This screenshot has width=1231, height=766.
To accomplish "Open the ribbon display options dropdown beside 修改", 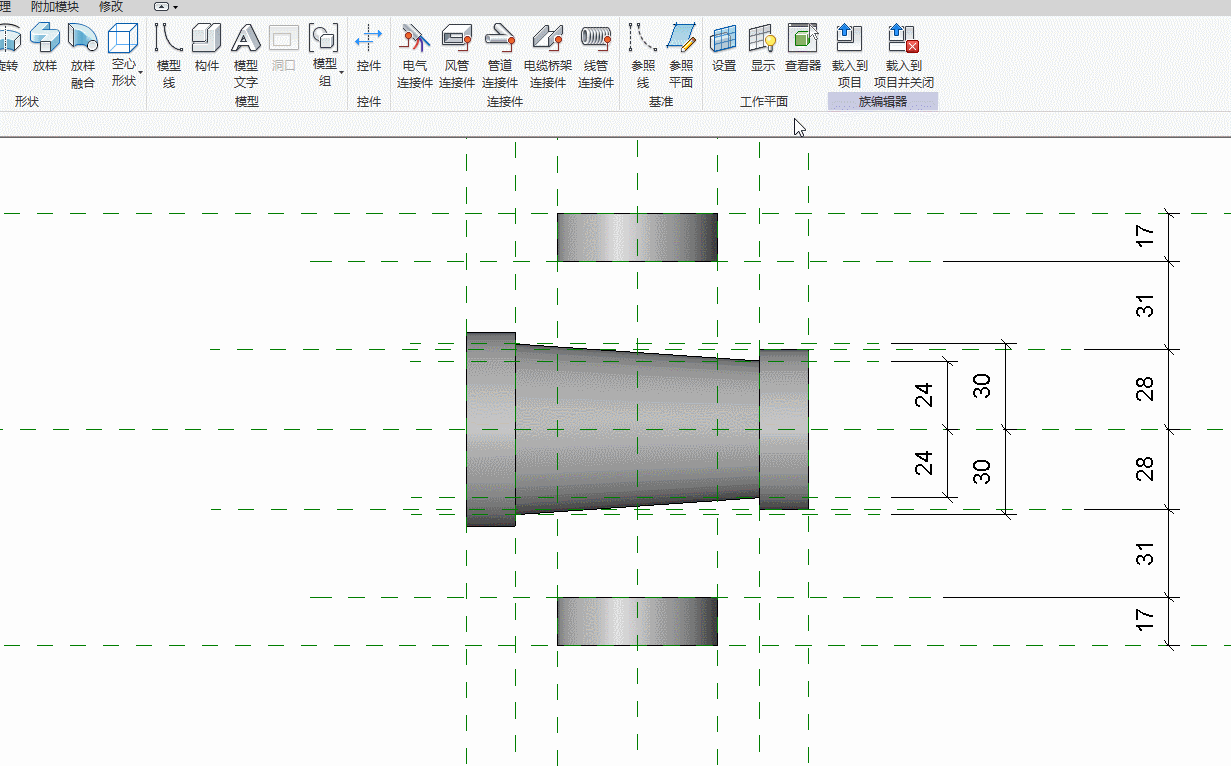I will pyautogui.click(x=166, y=7).
